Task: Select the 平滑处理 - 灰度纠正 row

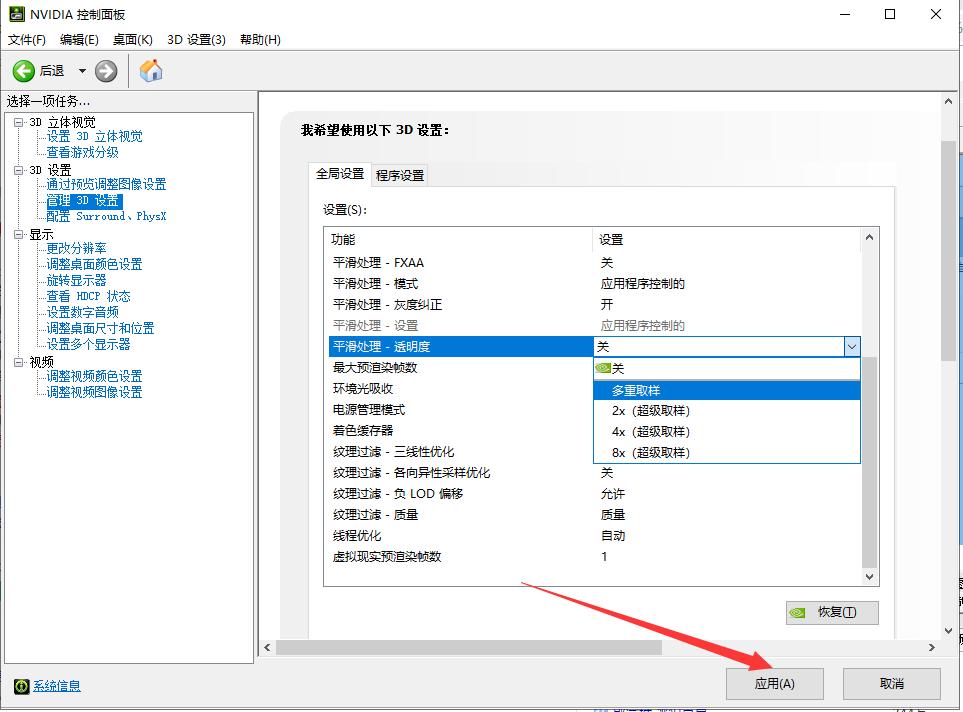Action: pyautogui.click(x=595, y=305)
